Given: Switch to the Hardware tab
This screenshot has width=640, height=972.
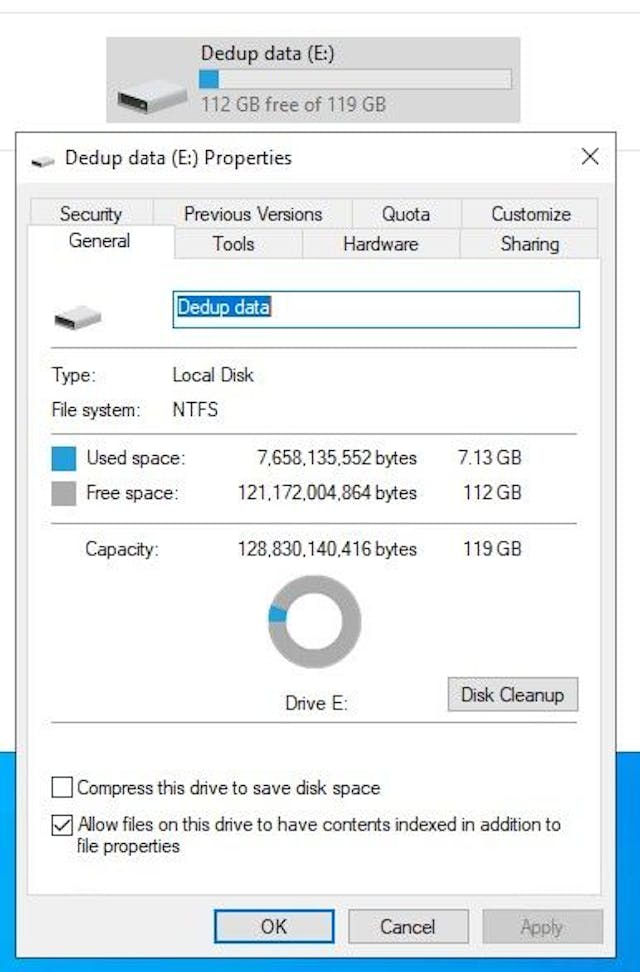Looking at the screenshot, I should pyautogui.click(x=380, y=244).
